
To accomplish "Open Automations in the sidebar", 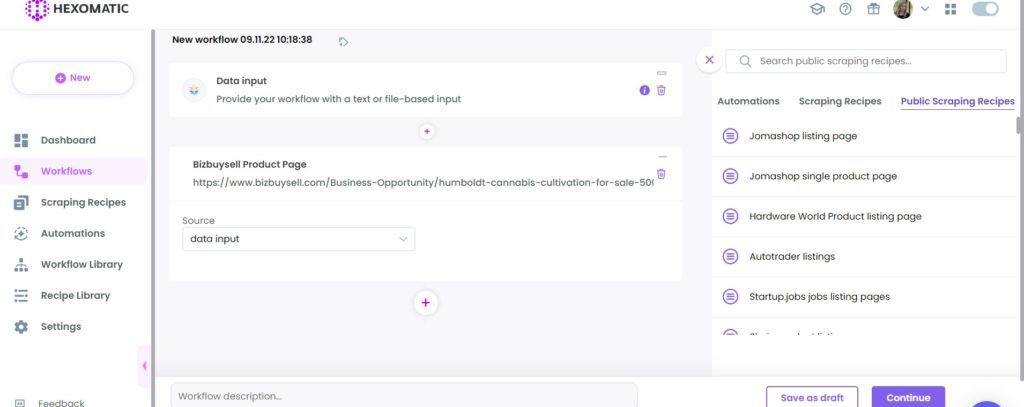I will [x=72, y=233].
